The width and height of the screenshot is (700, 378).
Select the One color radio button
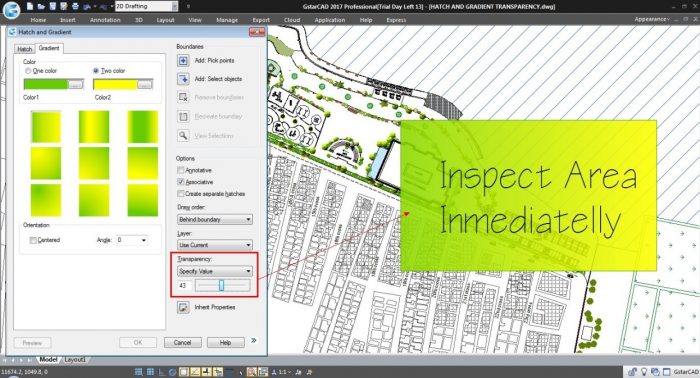28,71
